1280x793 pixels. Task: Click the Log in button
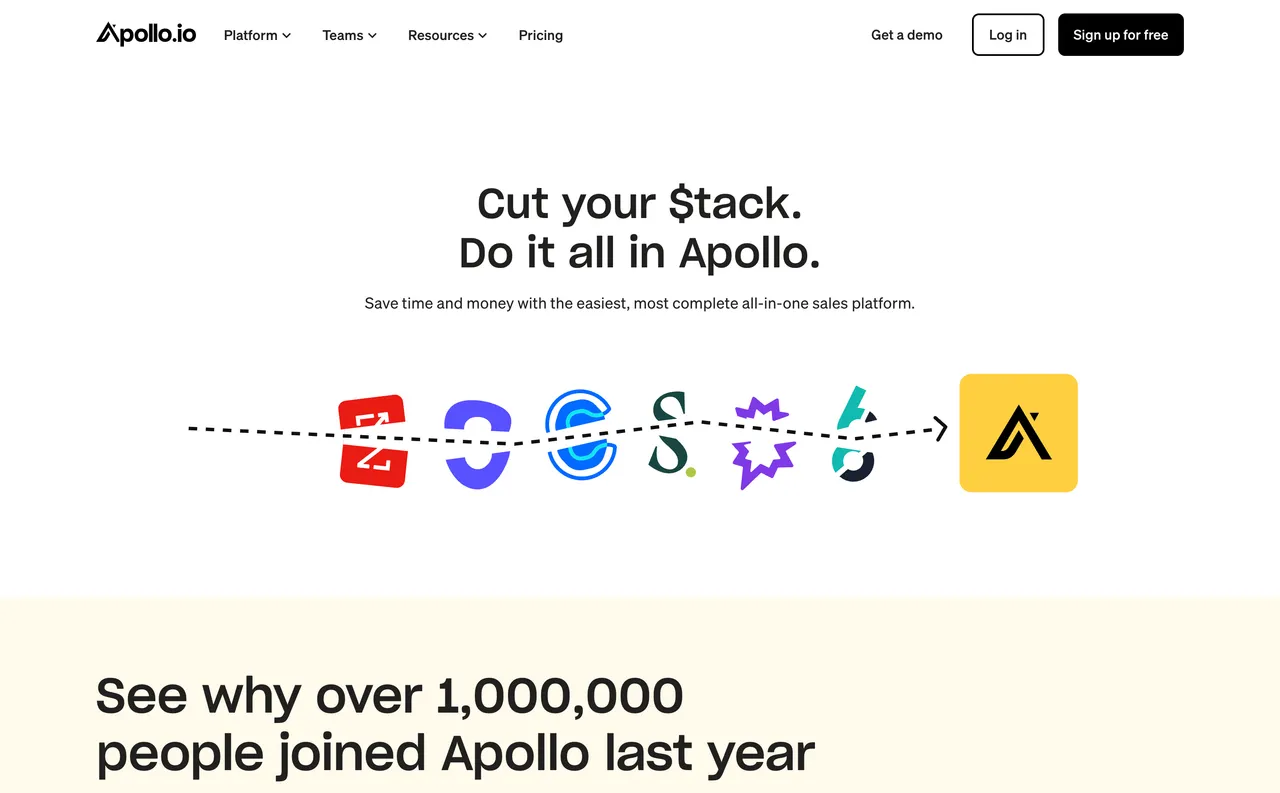point(1007,34)
